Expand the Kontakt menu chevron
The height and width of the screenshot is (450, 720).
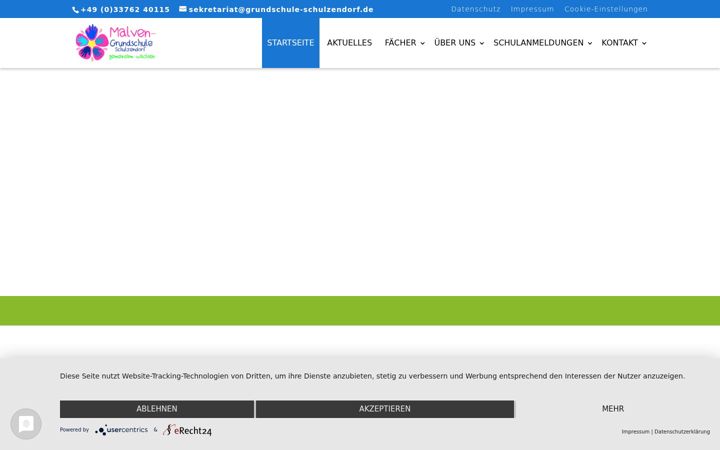(x=644, y=43)
